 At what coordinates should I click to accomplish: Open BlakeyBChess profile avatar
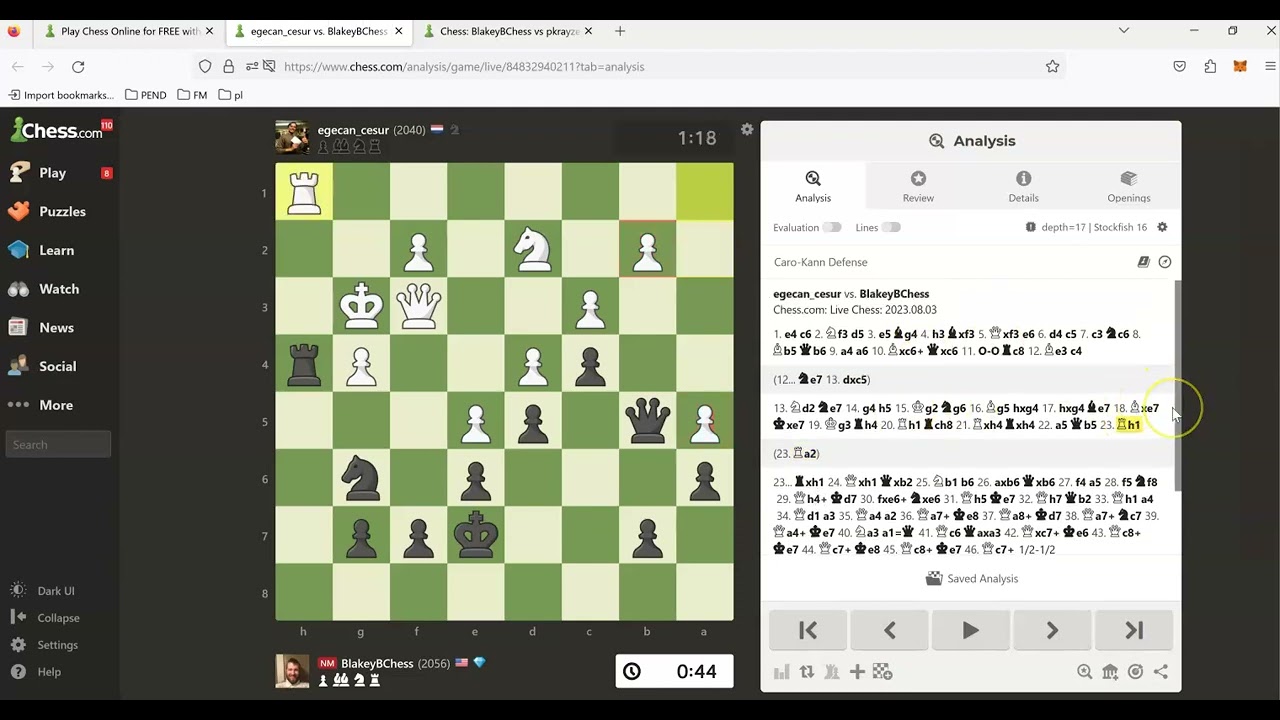[293, 671]
